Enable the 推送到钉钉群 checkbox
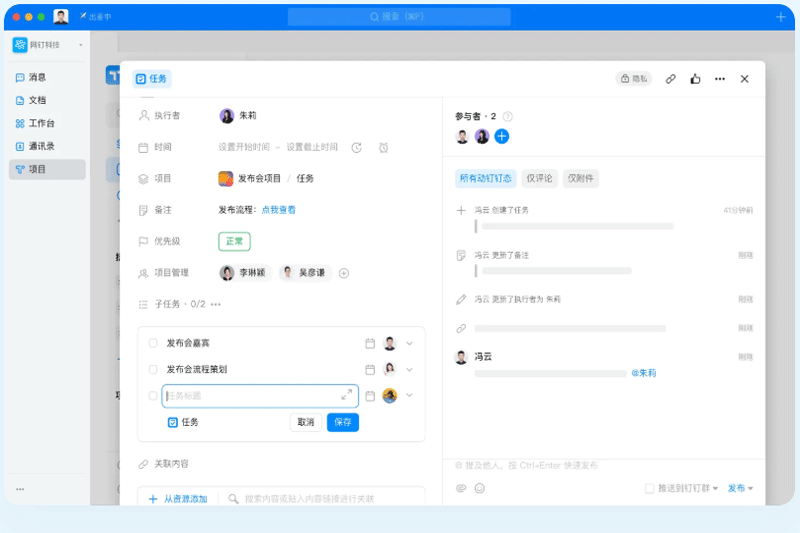The image size is (800, 533). point(650,488)
